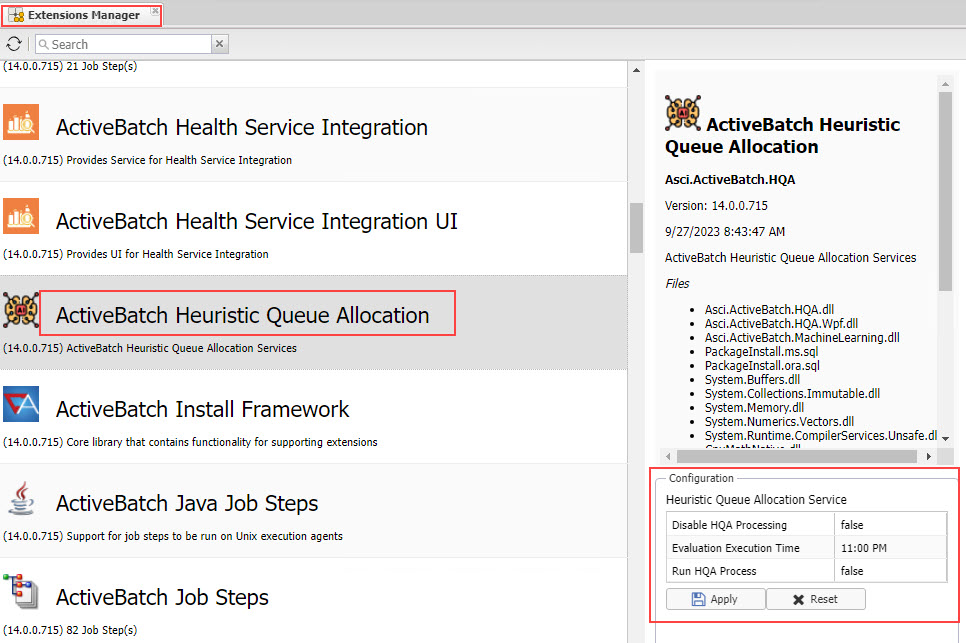
Task: Click the details panel scroll up arrow
Action: (945, 84)
